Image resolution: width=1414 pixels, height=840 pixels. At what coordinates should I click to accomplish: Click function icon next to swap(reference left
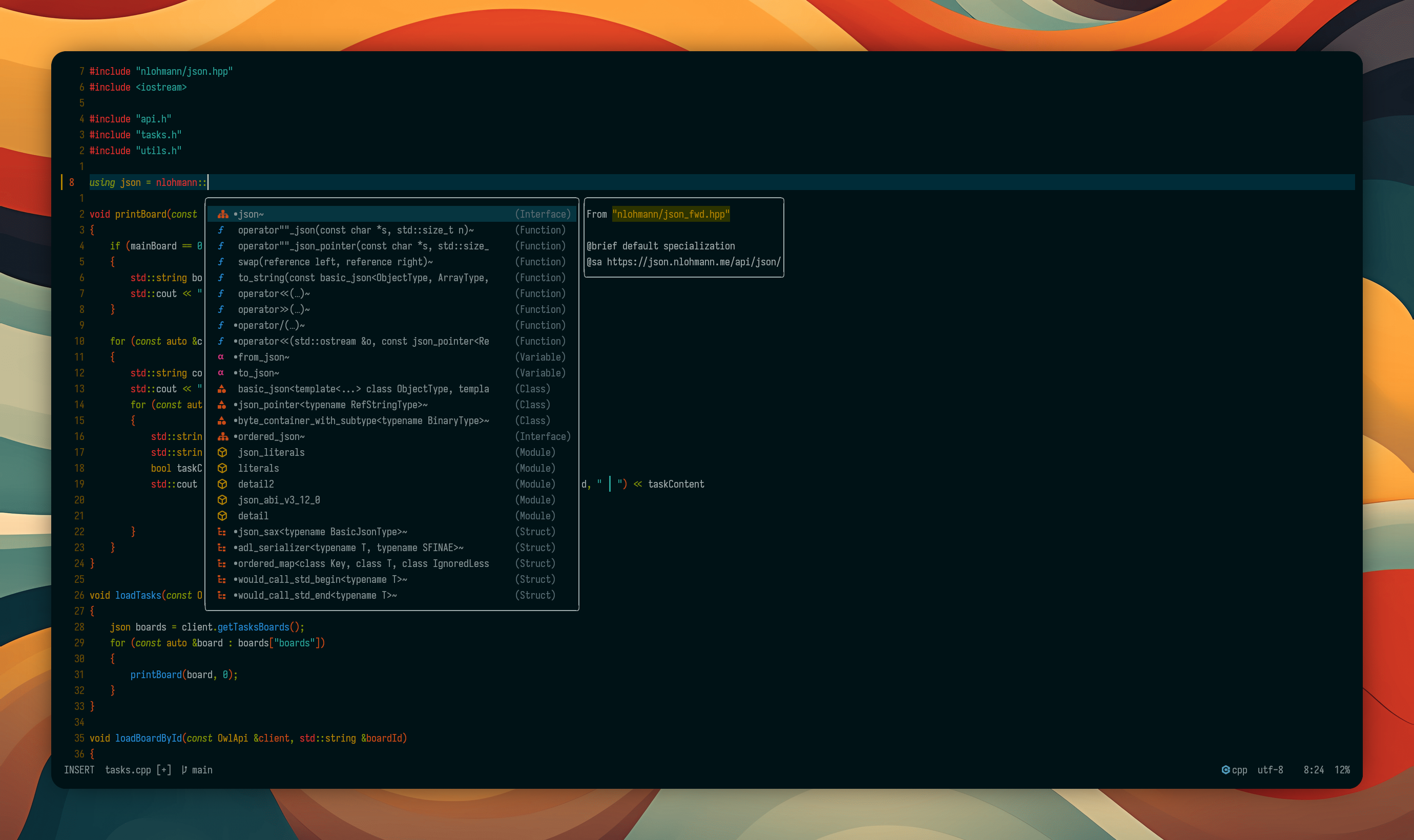[x=221, y=262]
